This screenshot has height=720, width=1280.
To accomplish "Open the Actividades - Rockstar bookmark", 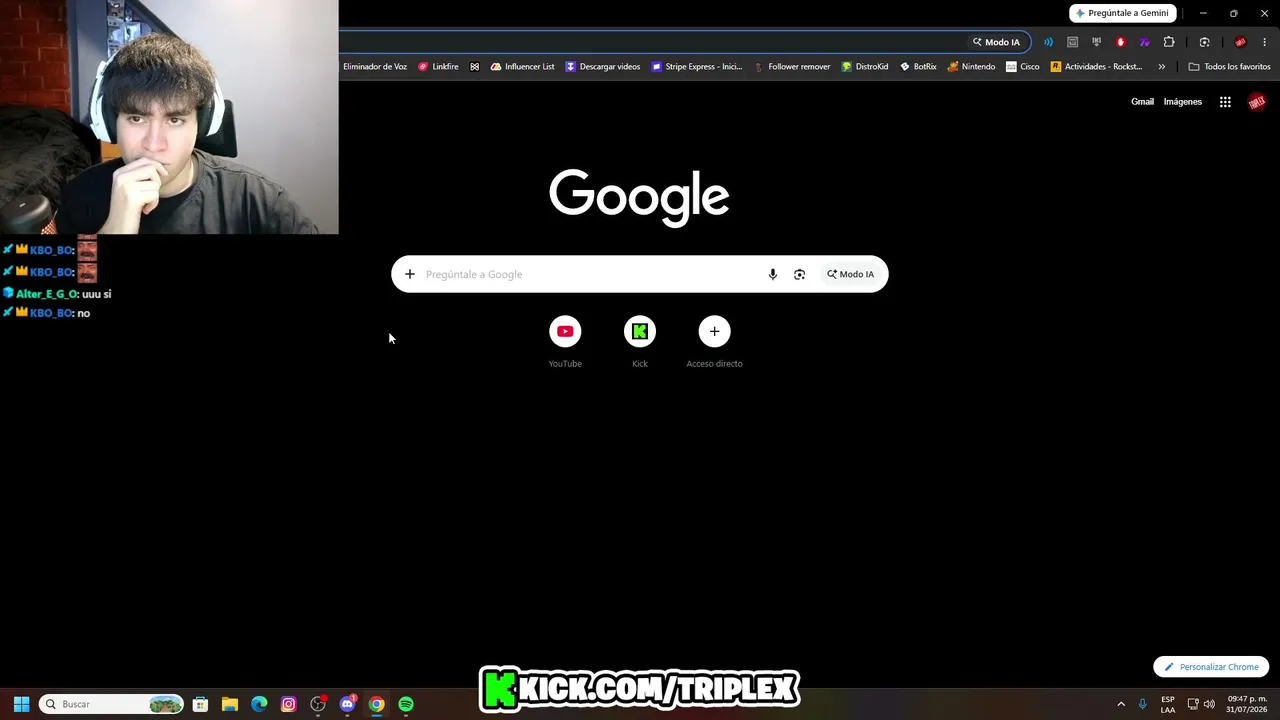I will point(1096,67).
